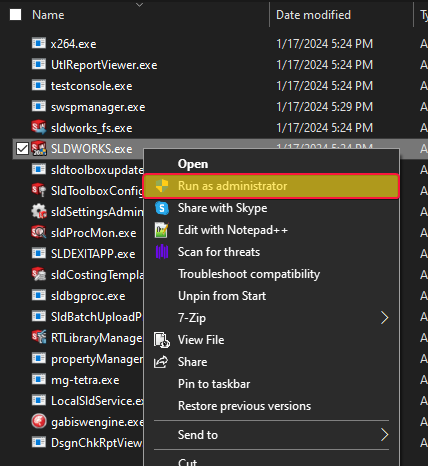Click the swspmanager.exe date 5:29 PM
Image resolution: width=428 pixels, height=466 pixels.
(325, 107)
